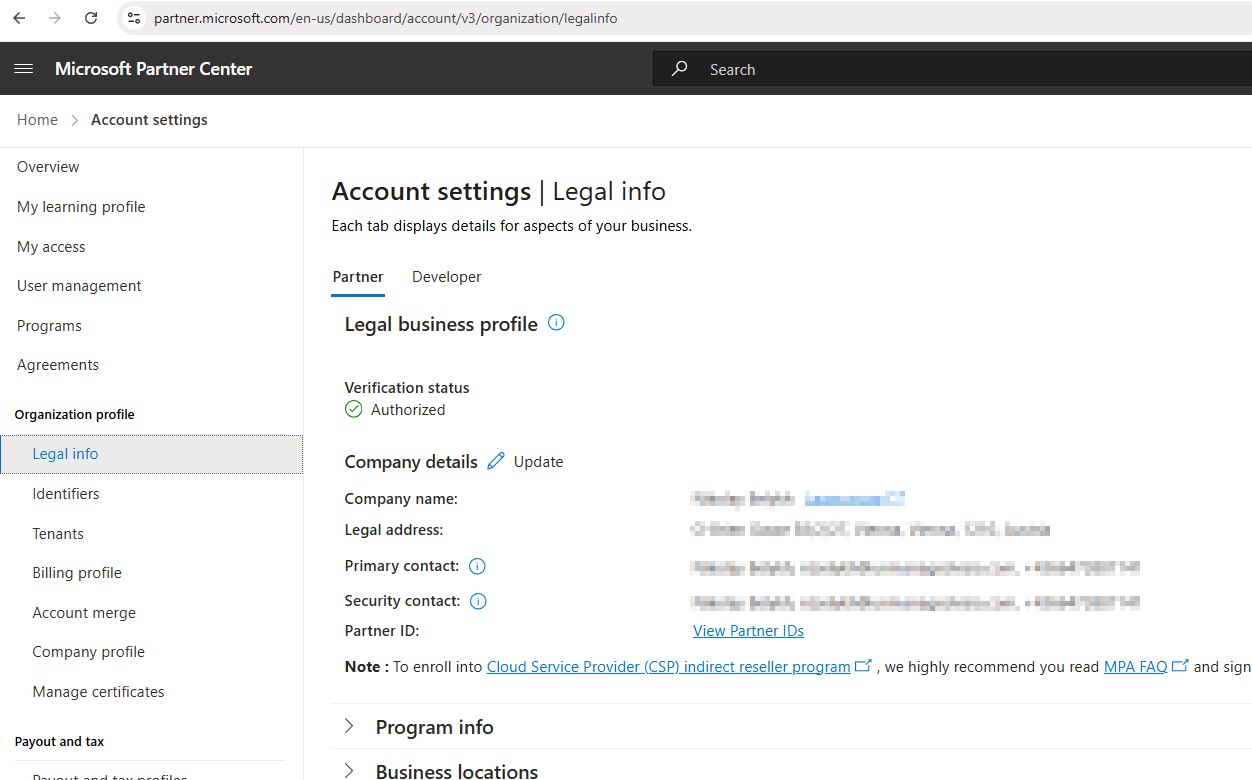Click the Legal address label
The image size is (1252, 780).
click(x=394, y=530)
